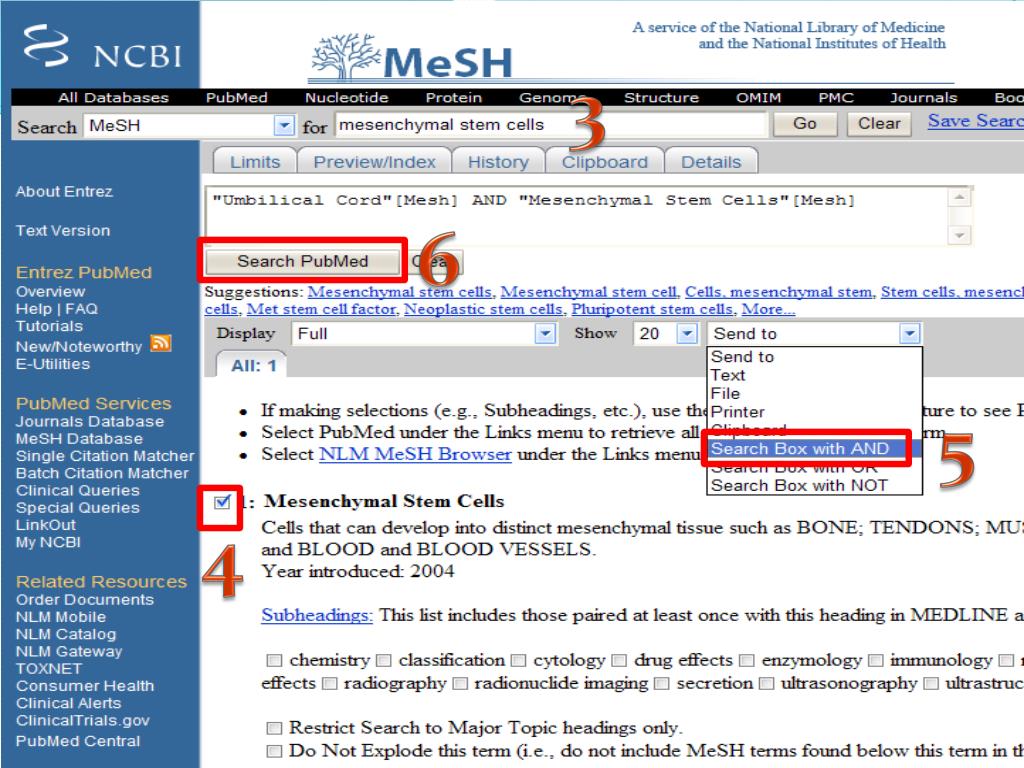Open ClinicalTrials.gov in the sidebar
The height and width of the screenshot is (768, 1024).
(x=83, y=720)
